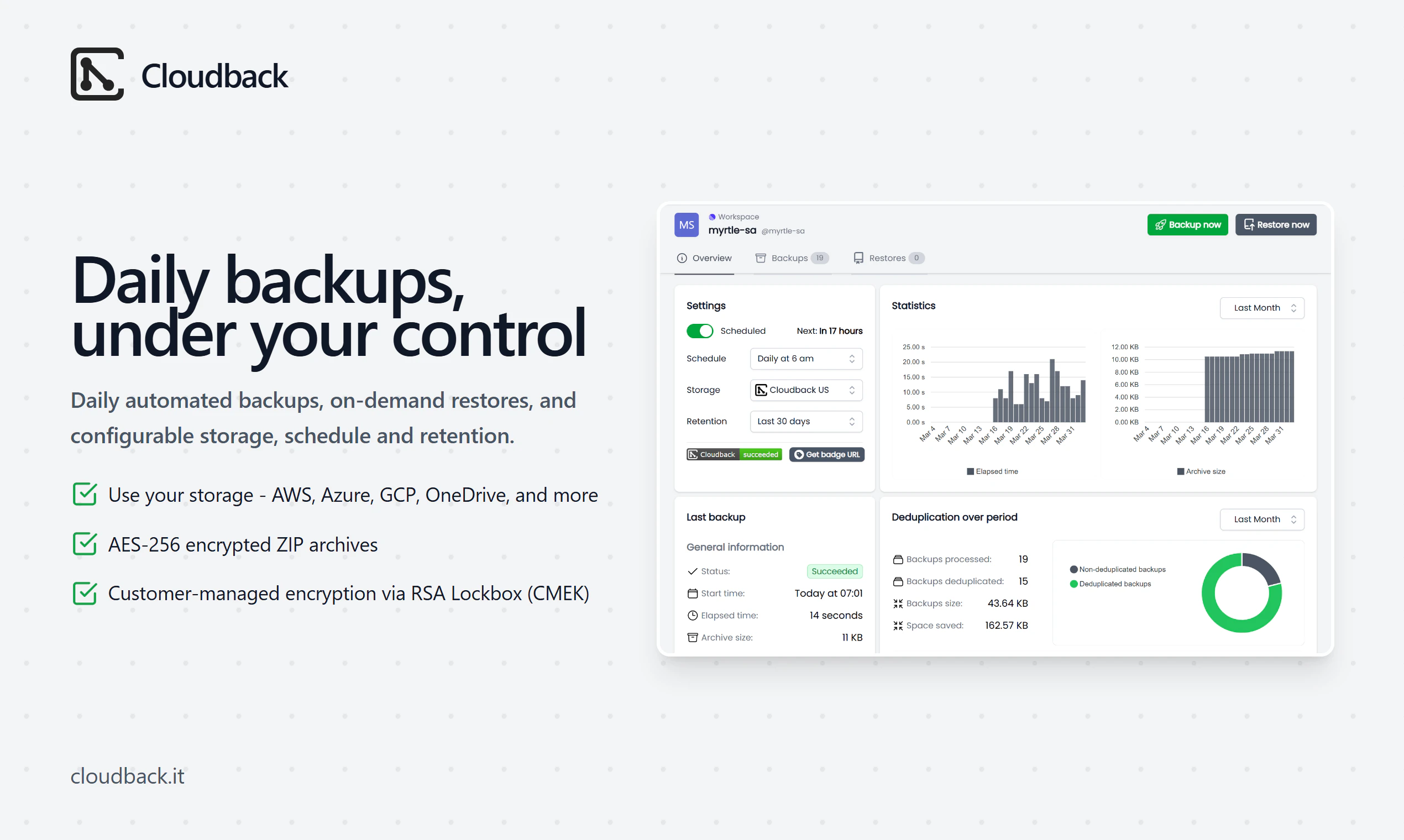Screen dimensions: 1404x840
Task: Switch to the Backups tab
Action: click(x=792, y=258)
